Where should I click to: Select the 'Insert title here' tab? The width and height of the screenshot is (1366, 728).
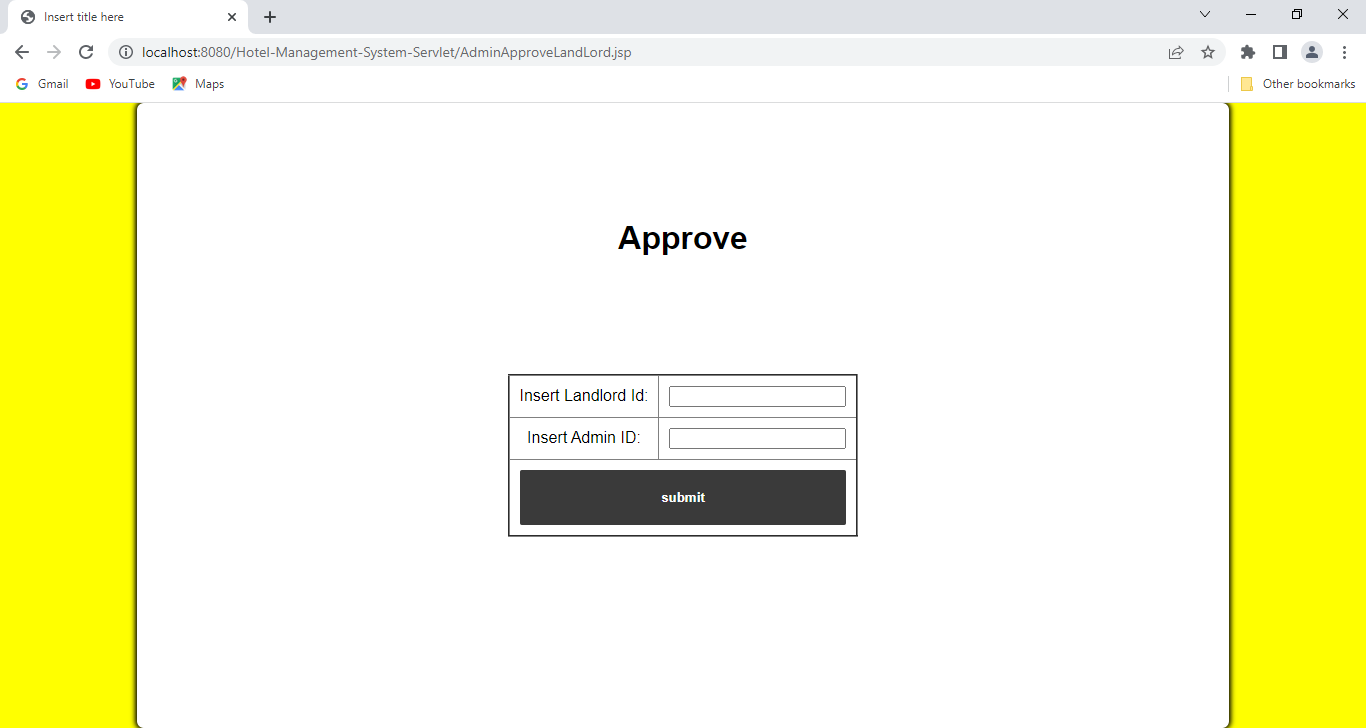coord(128,17)
